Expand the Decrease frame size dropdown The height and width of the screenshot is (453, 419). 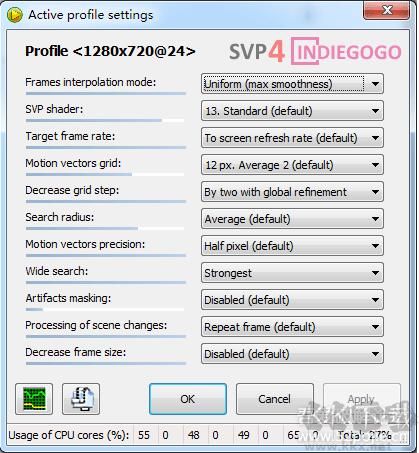tap(292, 354)
